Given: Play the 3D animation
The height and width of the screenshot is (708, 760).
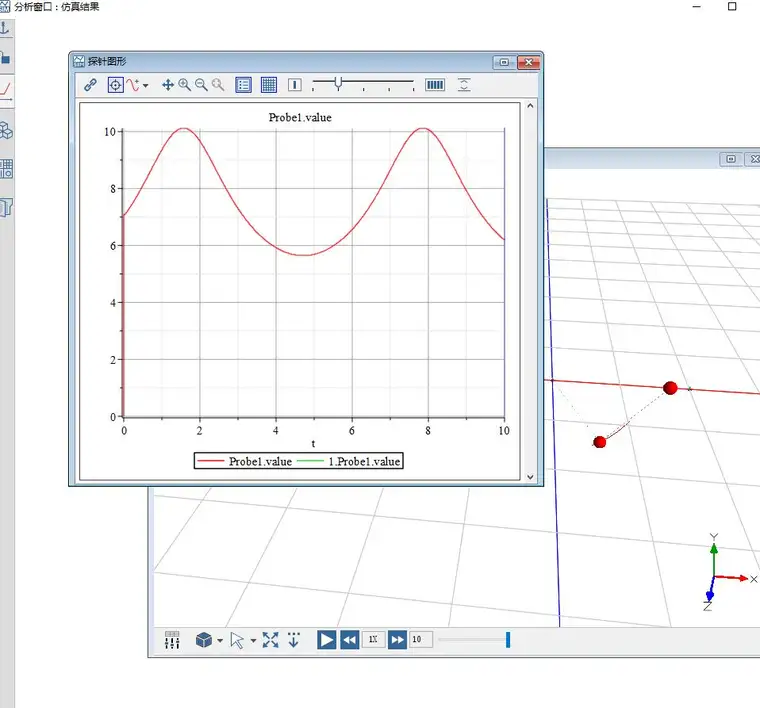Looking at the screenshot, I should (x=327, y=640).
